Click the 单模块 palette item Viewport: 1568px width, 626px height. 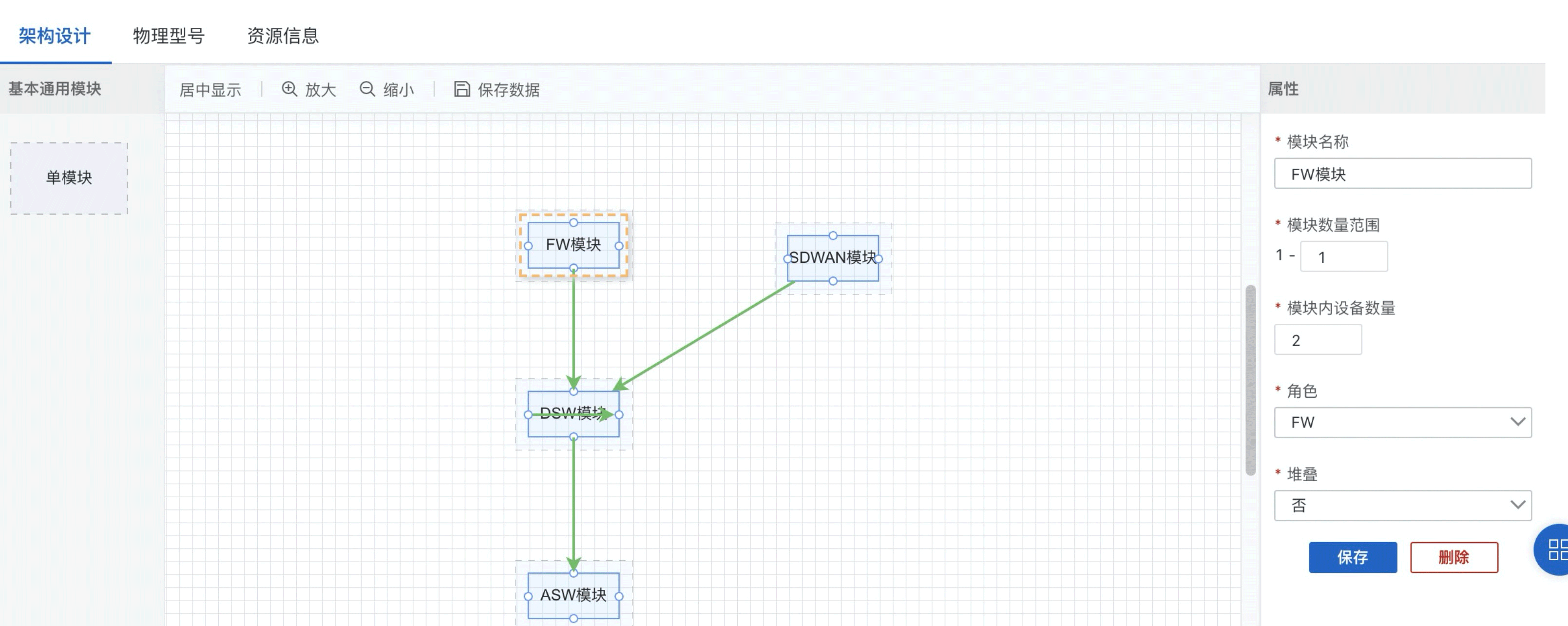[69, 178]
